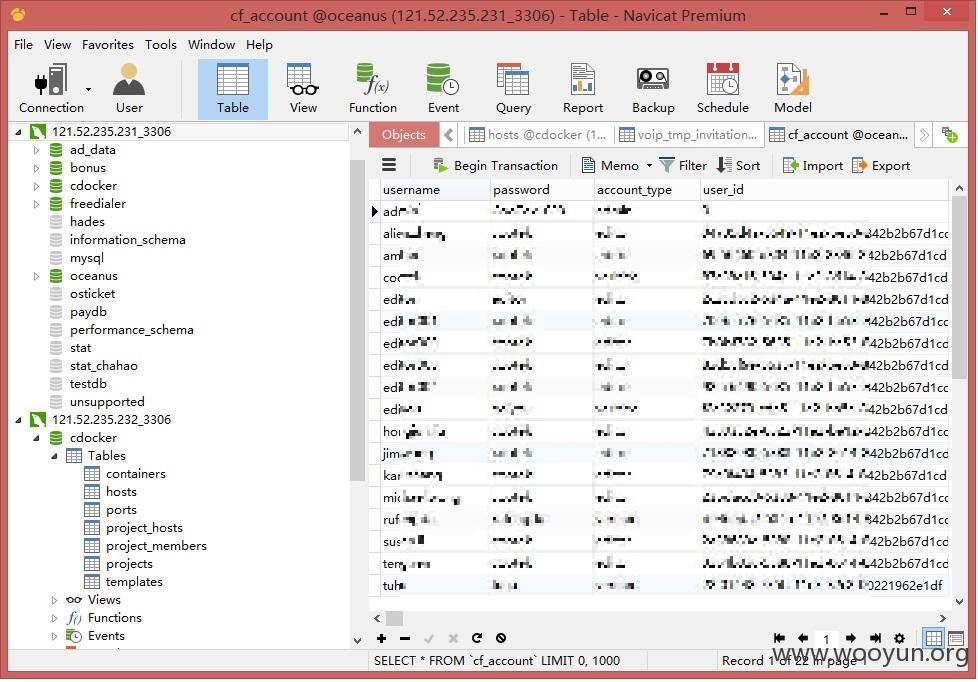The image size is (978, 682).
Task: Collapse the Tables node
Action: (54, 456)
